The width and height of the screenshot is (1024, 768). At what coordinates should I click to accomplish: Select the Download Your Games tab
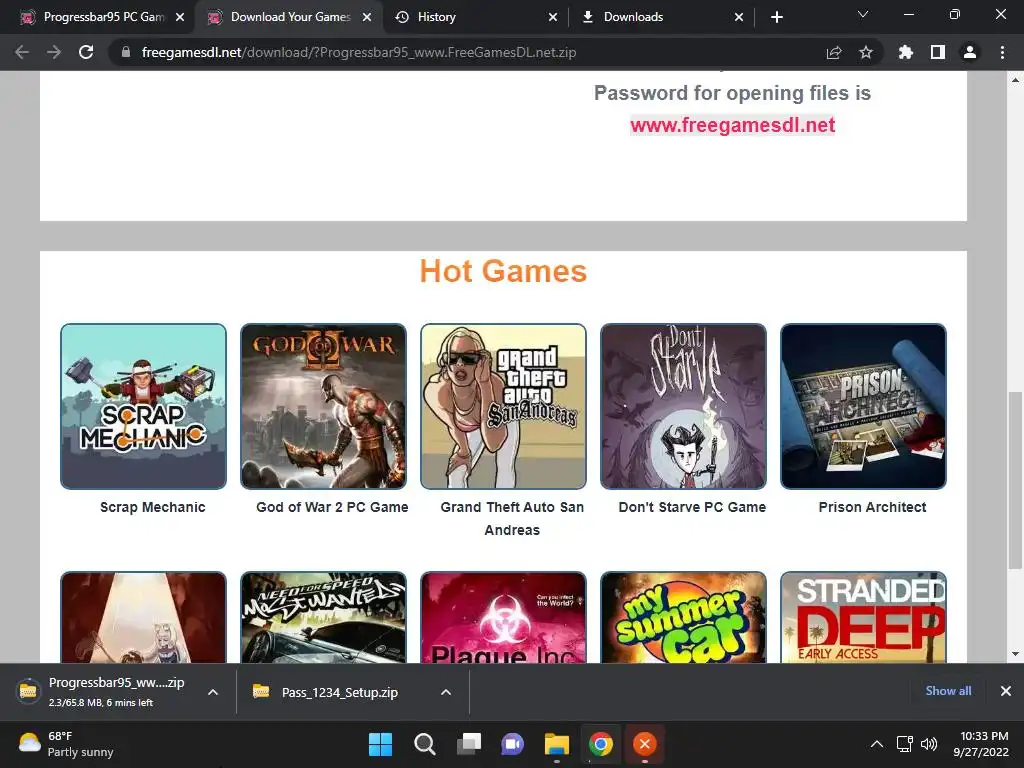pos(281,17)
